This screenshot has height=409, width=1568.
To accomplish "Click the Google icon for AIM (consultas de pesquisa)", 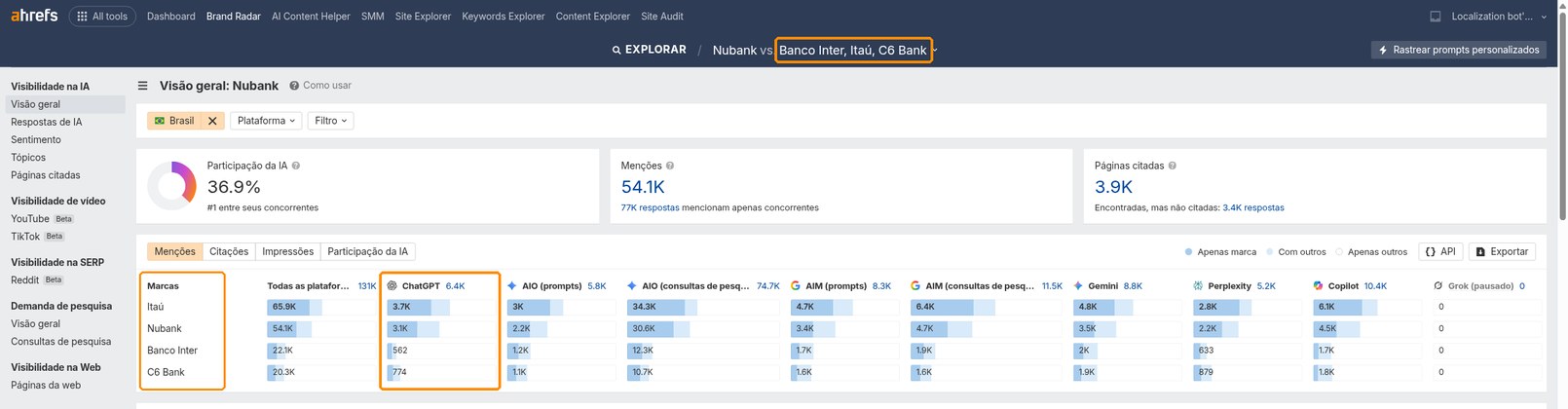I will pyautogui.click(x=915, y=286).
